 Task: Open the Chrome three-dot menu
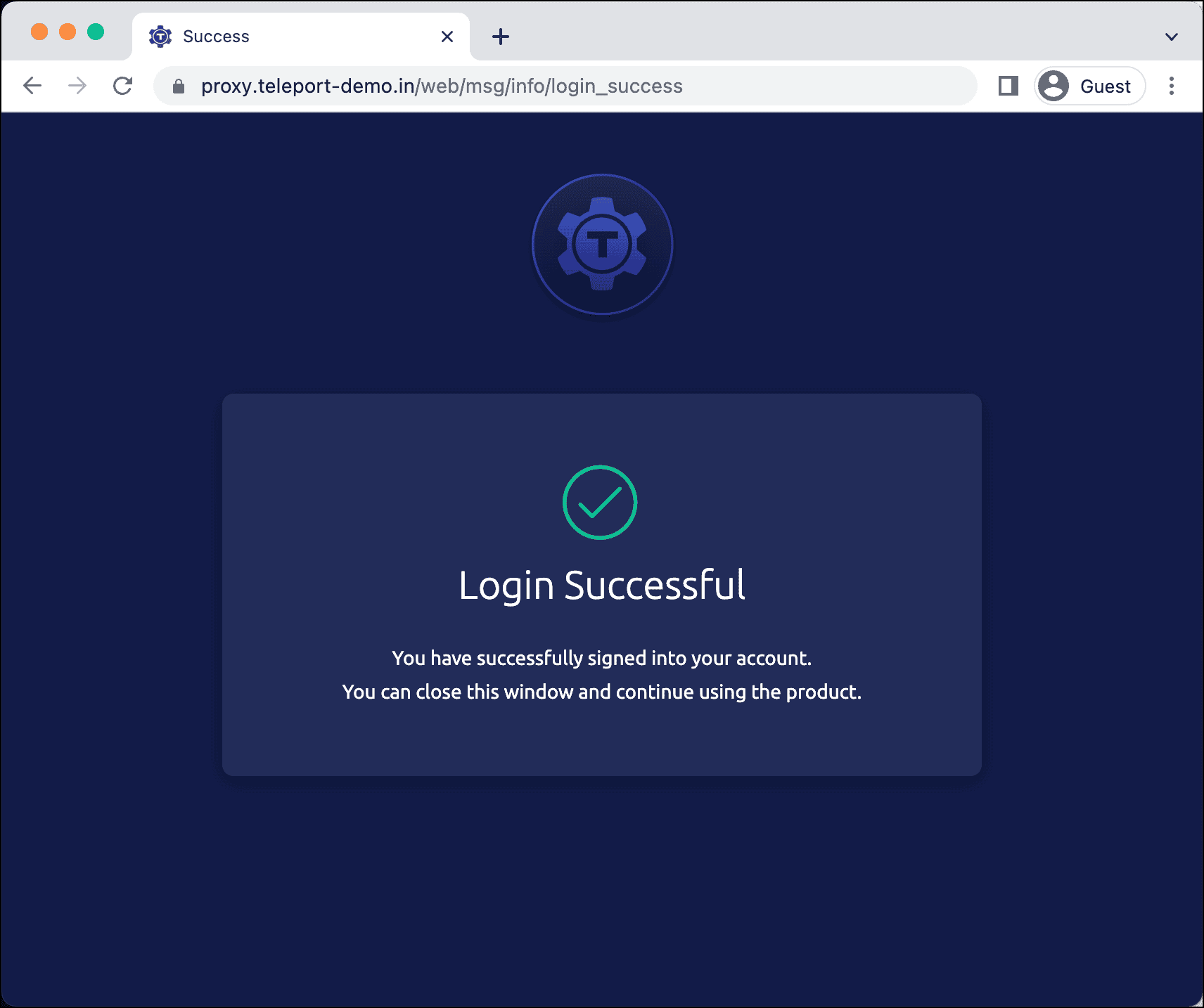tap(1172, 86)
